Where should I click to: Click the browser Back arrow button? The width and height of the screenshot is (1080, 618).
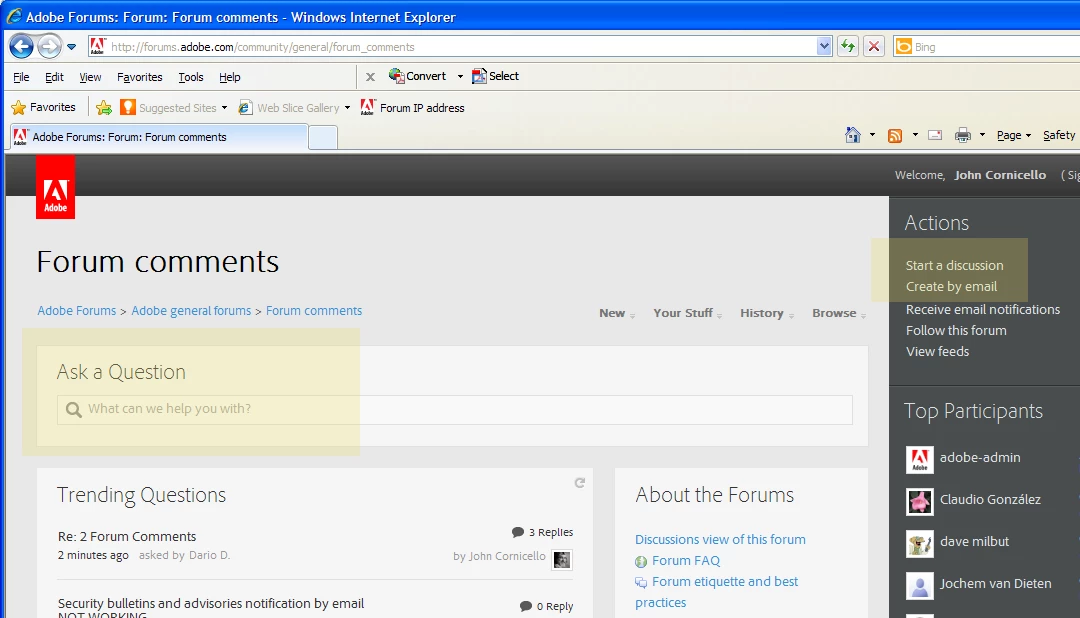21,47
